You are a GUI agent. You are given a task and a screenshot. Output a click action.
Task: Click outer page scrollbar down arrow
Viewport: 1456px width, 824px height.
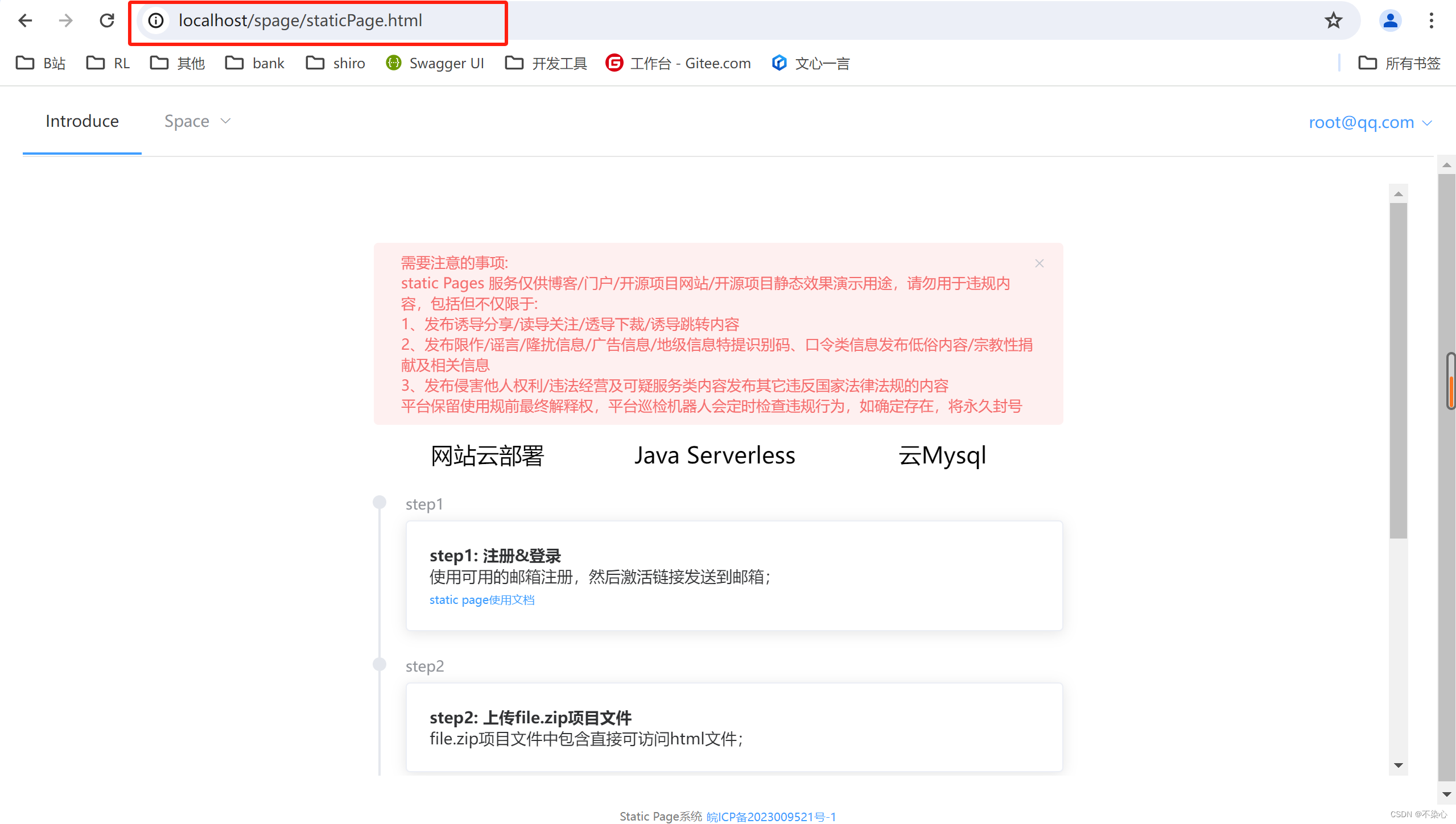1446,794
